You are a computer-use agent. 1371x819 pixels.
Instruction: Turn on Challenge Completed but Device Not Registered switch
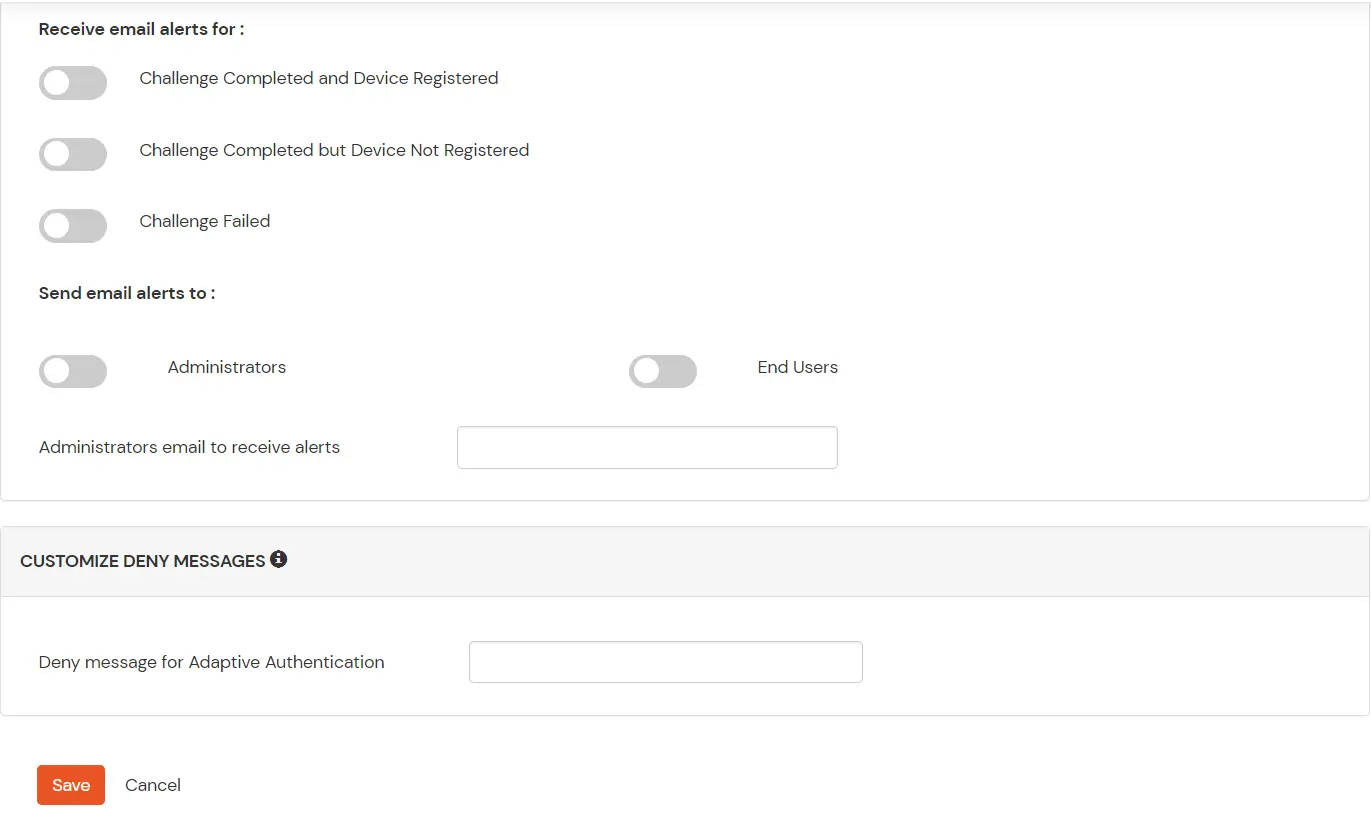[73, 154]
